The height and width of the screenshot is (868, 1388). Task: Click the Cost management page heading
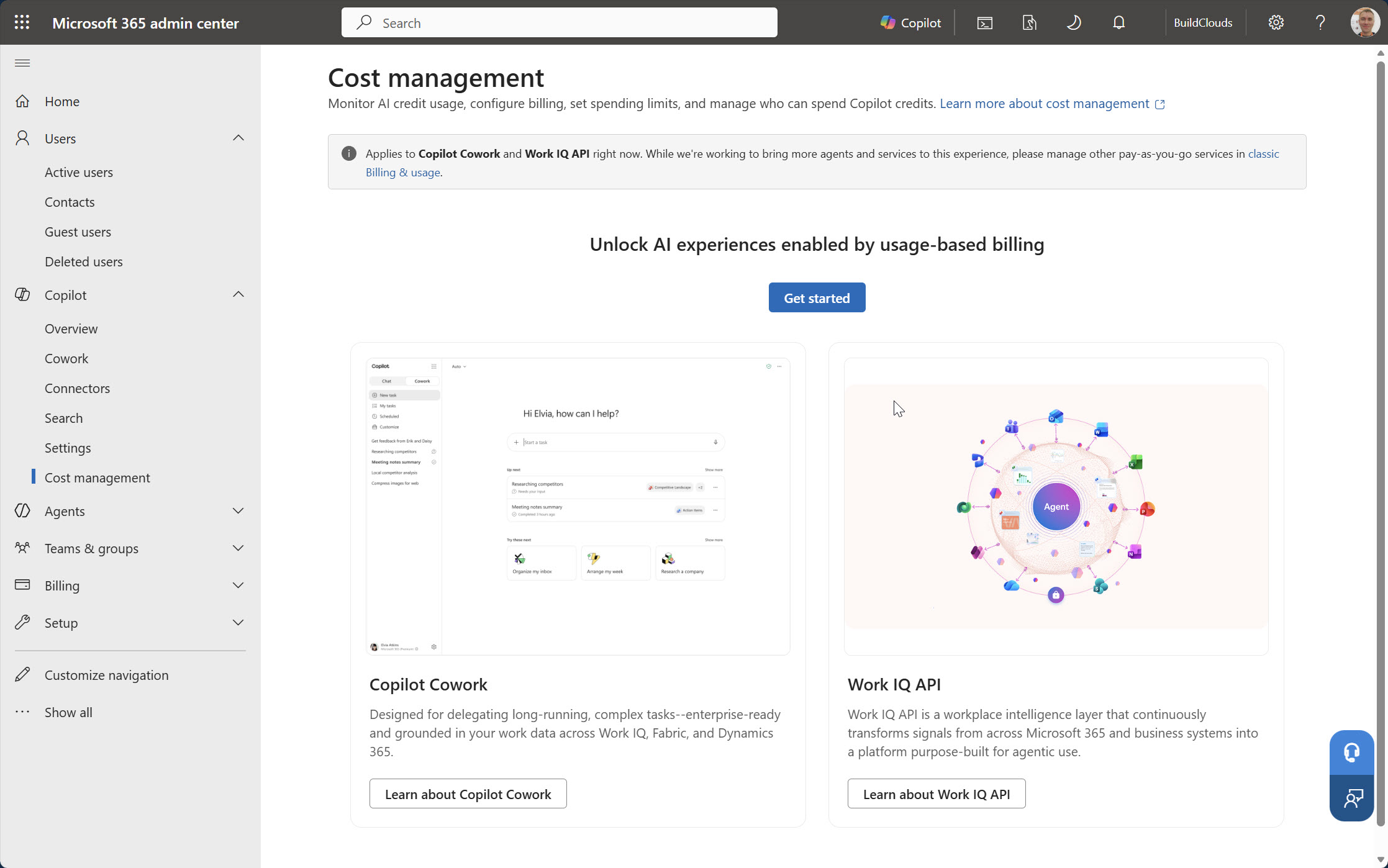pyautogui.click(x=436, y=78)
